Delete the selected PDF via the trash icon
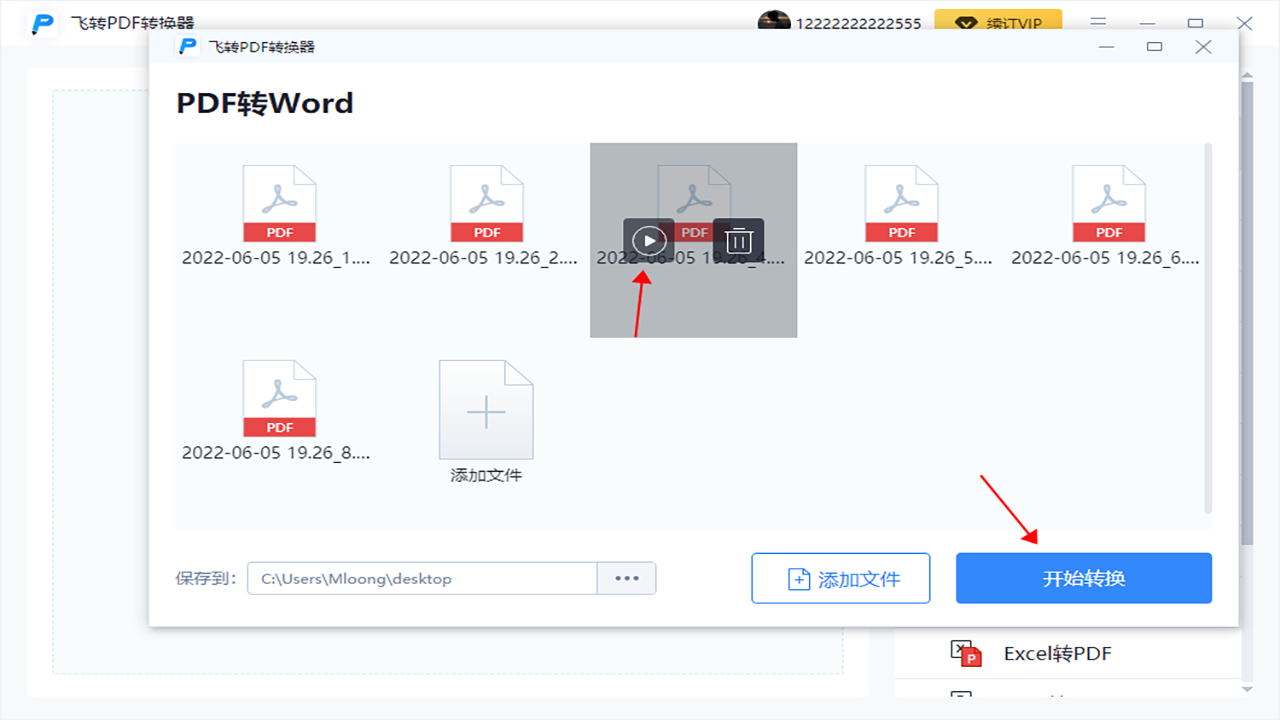The width and height of the screenshot is (1280, 720). click(x=738, y=240)
